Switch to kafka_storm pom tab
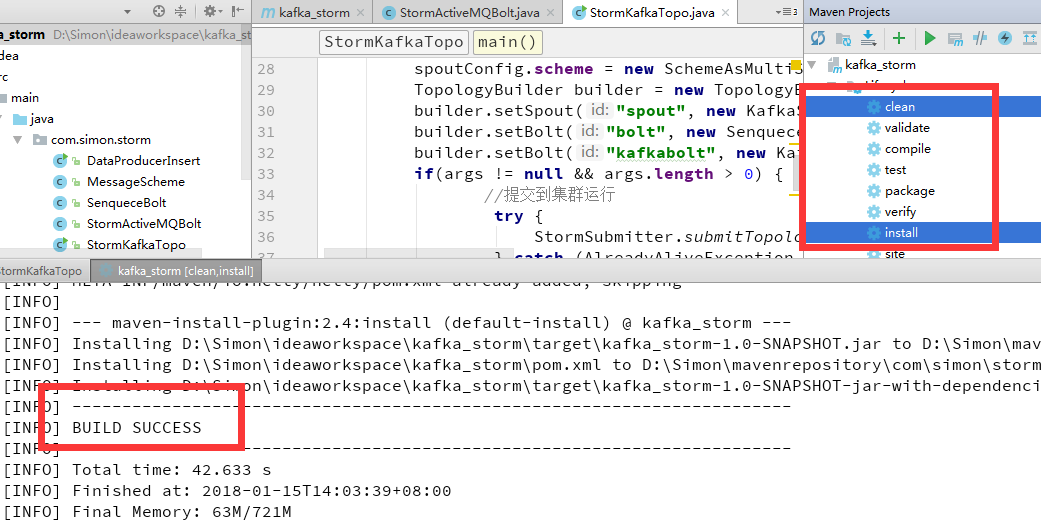This screenshot has height=526, width=1041. coord(313,13)
